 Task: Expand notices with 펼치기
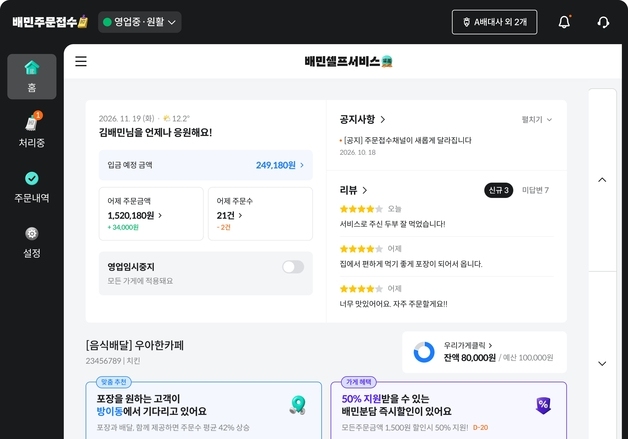click(537, 119)
